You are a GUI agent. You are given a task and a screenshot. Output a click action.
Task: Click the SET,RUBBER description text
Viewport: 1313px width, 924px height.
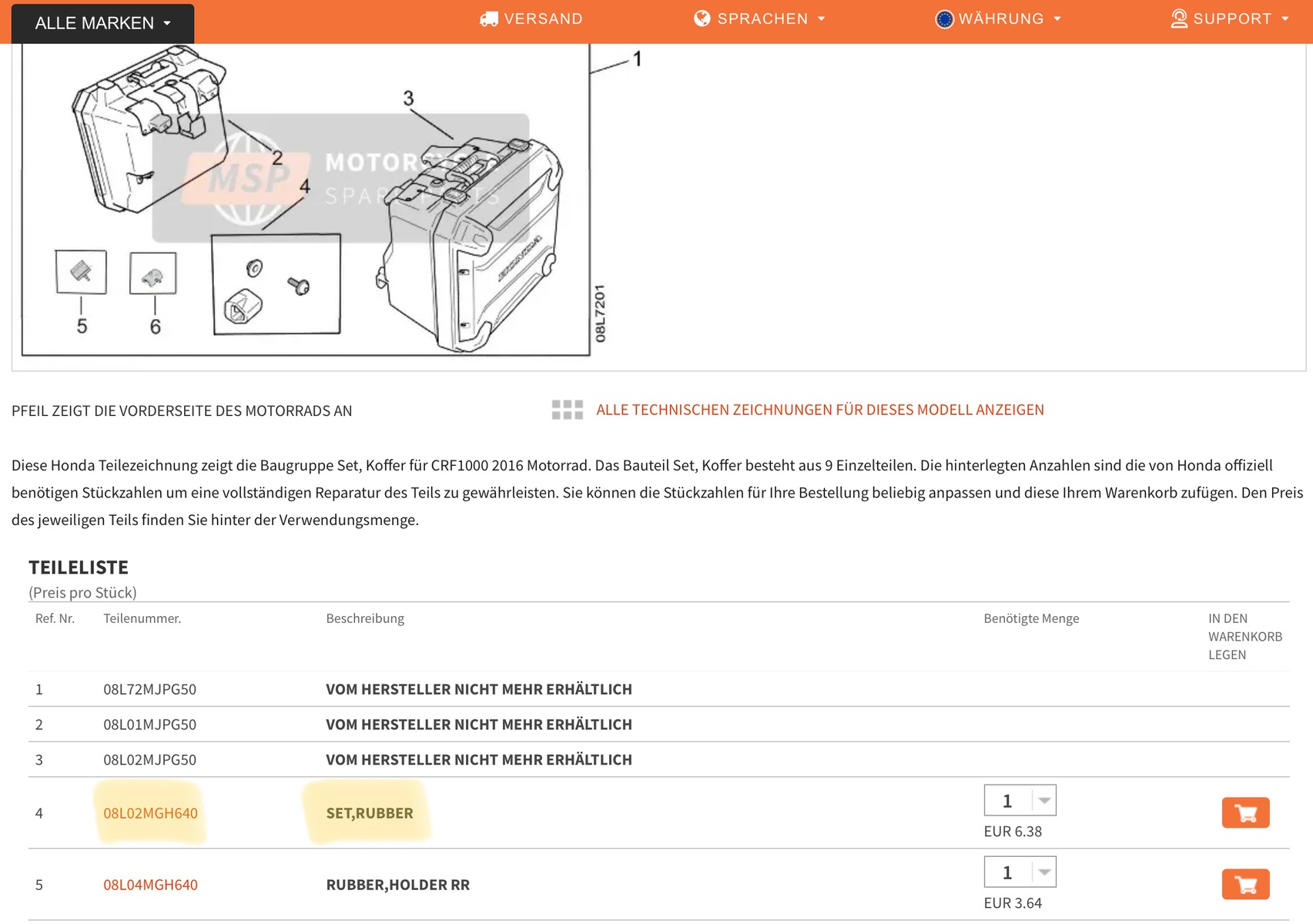370,813
